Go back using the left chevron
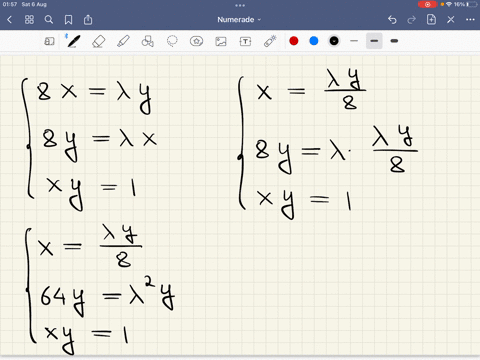Viewport: 480px width, 360px height. pyautogui.click(x=10, y=20)
